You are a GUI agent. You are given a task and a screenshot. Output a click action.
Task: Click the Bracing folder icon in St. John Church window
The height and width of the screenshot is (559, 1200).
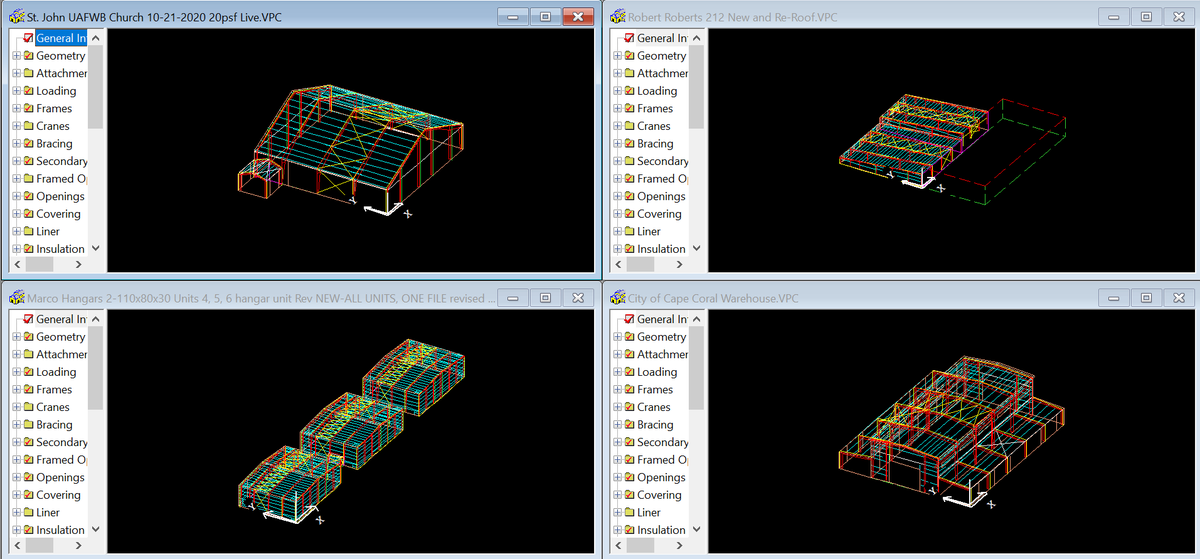click(x=29, y=144)
